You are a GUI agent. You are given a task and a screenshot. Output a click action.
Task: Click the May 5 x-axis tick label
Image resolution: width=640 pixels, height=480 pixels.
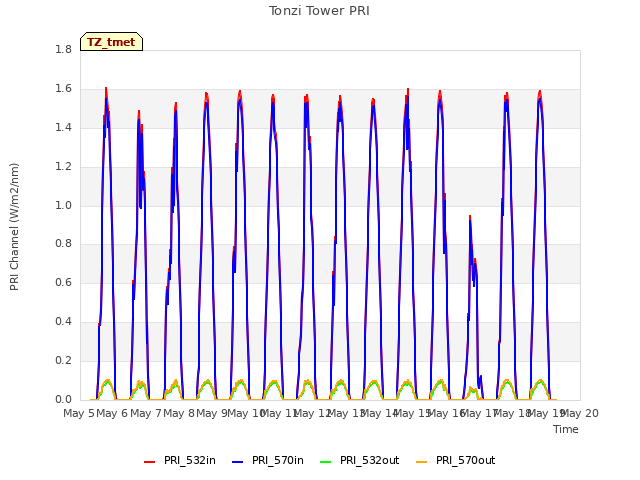click(79, 413)
